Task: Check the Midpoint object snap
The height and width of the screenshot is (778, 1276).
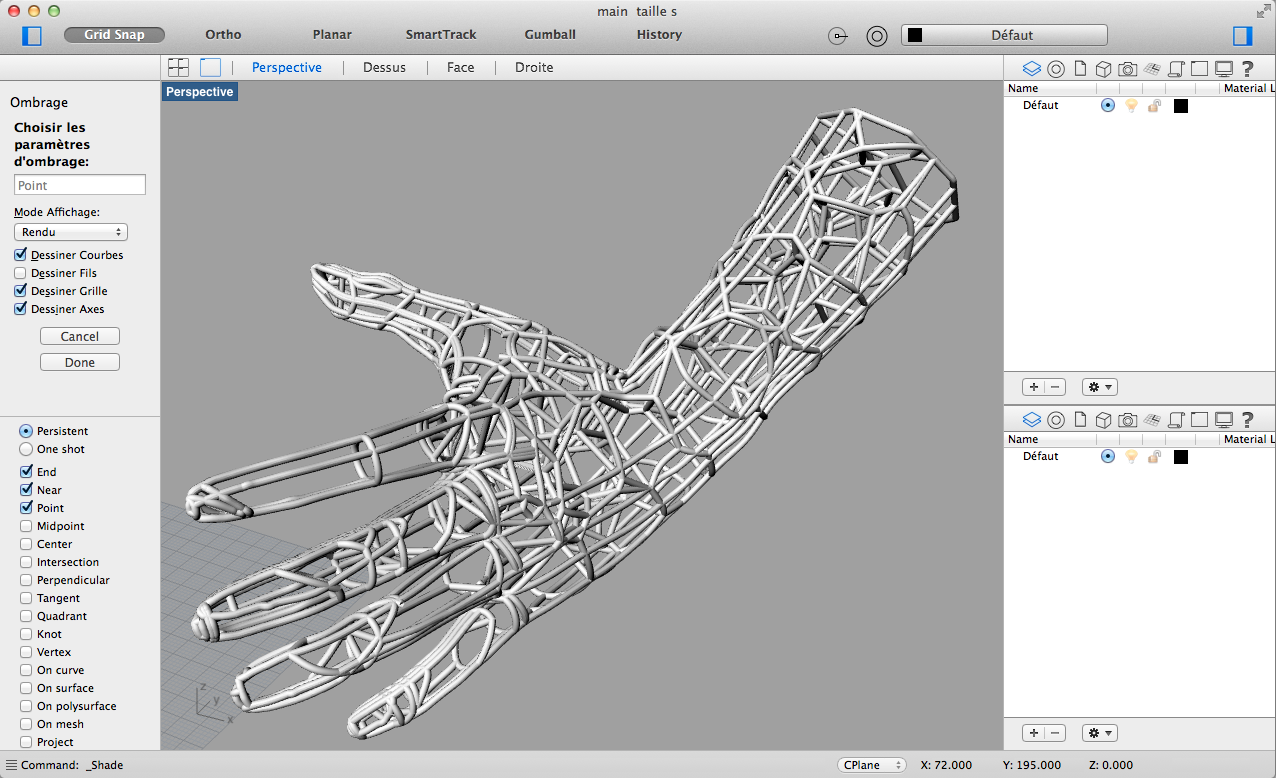Action: coord(26,526)
